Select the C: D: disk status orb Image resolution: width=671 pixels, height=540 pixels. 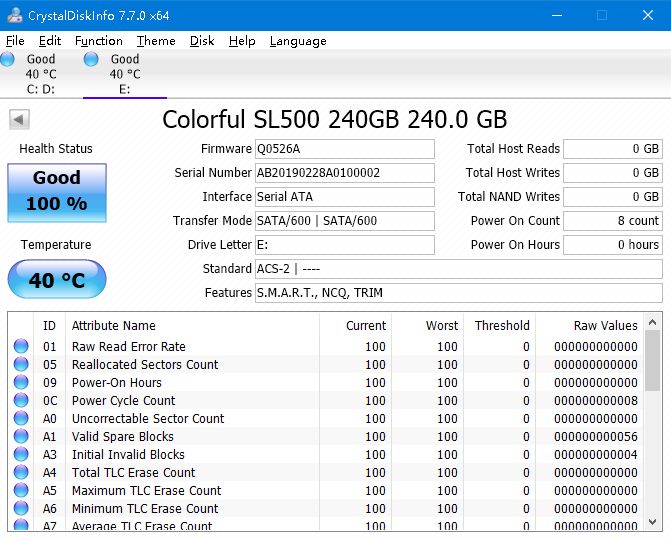tap(9, 60)
